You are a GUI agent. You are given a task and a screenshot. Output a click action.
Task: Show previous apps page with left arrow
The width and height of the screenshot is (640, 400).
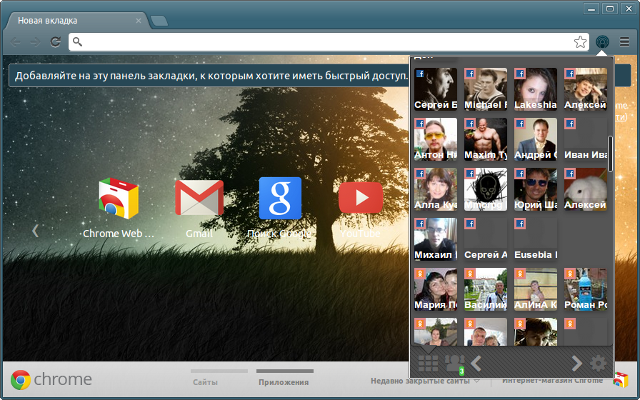[35, 230]
